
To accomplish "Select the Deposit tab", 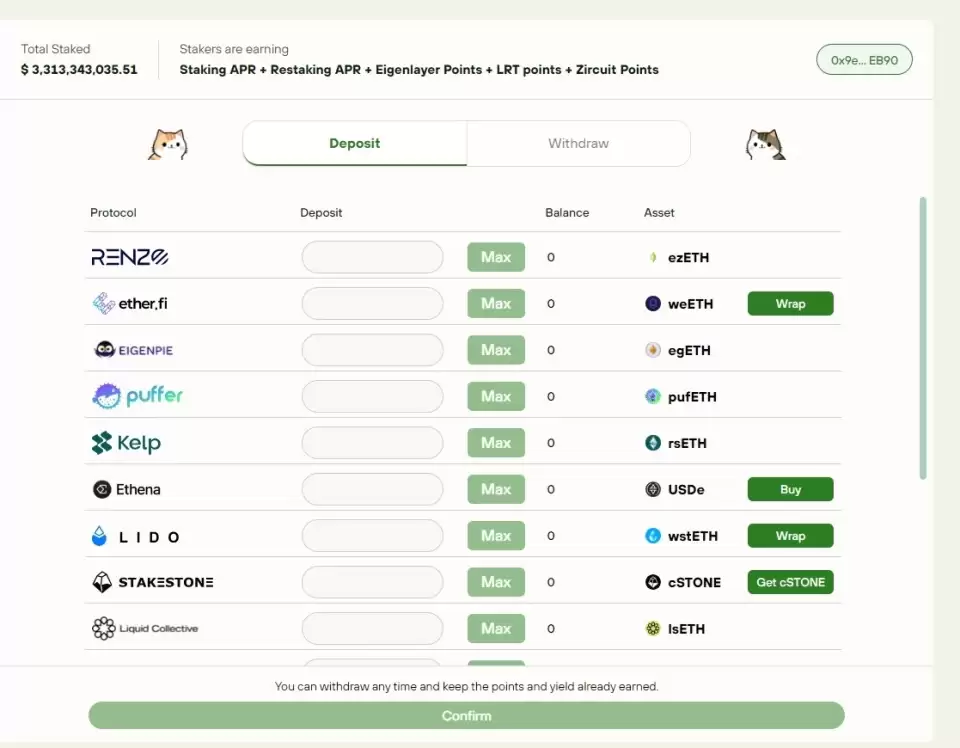I will pyautogui.click(x=354, y=143).
